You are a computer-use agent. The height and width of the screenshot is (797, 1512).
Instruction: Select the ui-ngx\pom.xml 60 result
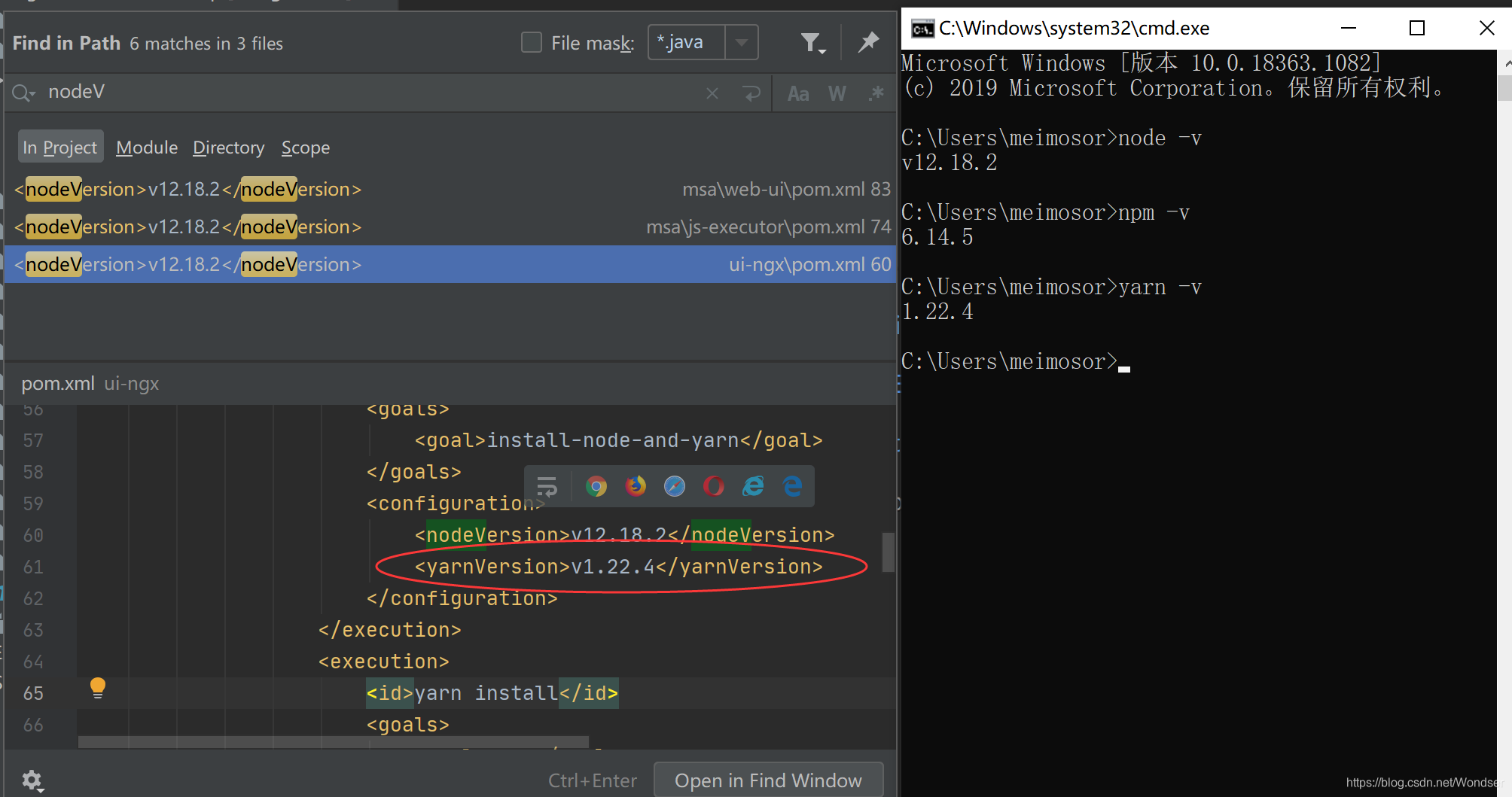coord(450,264)
